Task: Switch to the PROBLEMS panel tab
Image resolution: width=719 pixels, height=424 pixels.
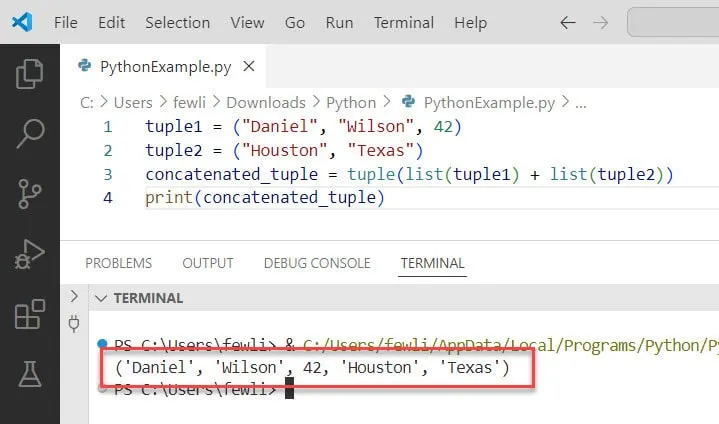Action: [x=118, y=263]
